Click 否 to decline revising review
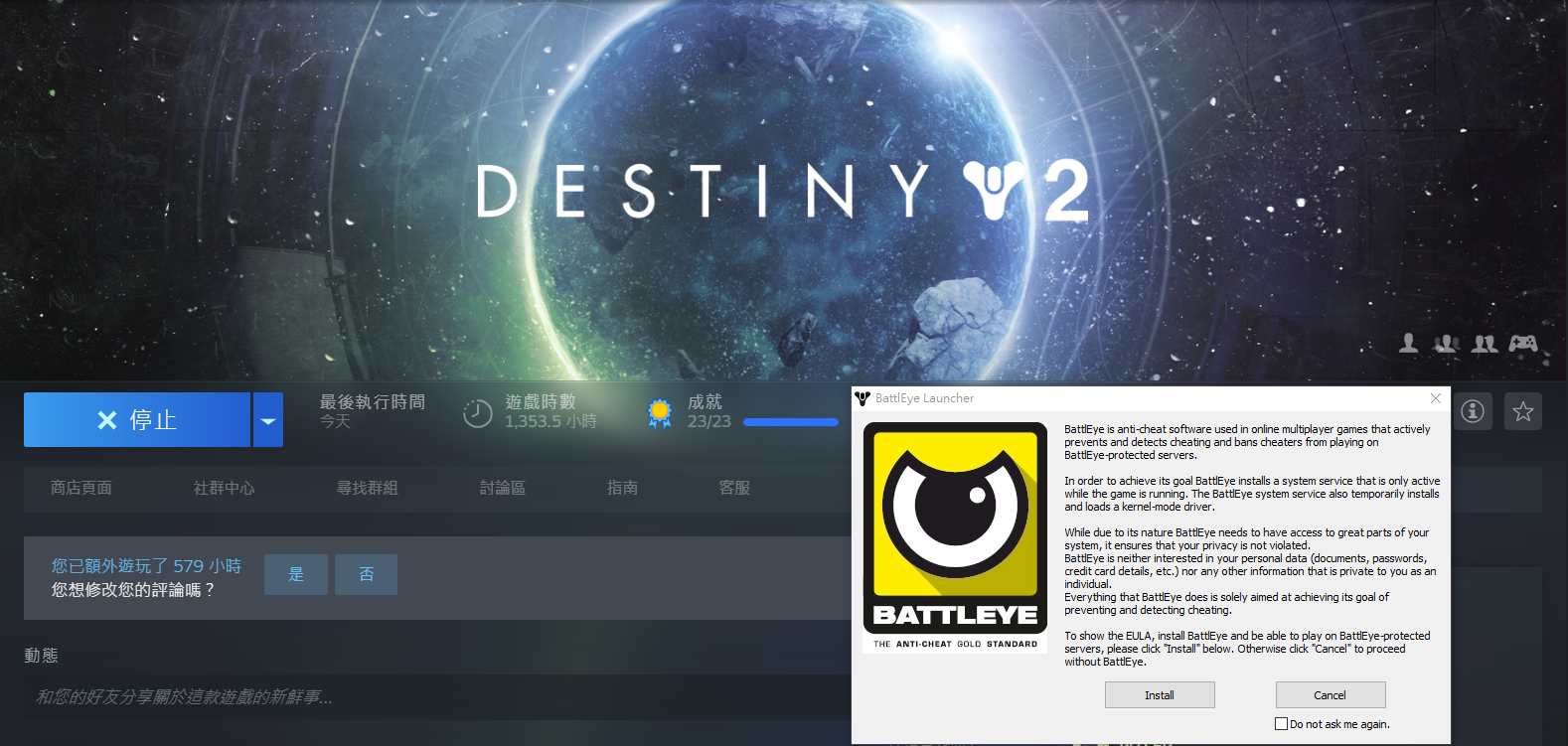 tap(366, 574)
